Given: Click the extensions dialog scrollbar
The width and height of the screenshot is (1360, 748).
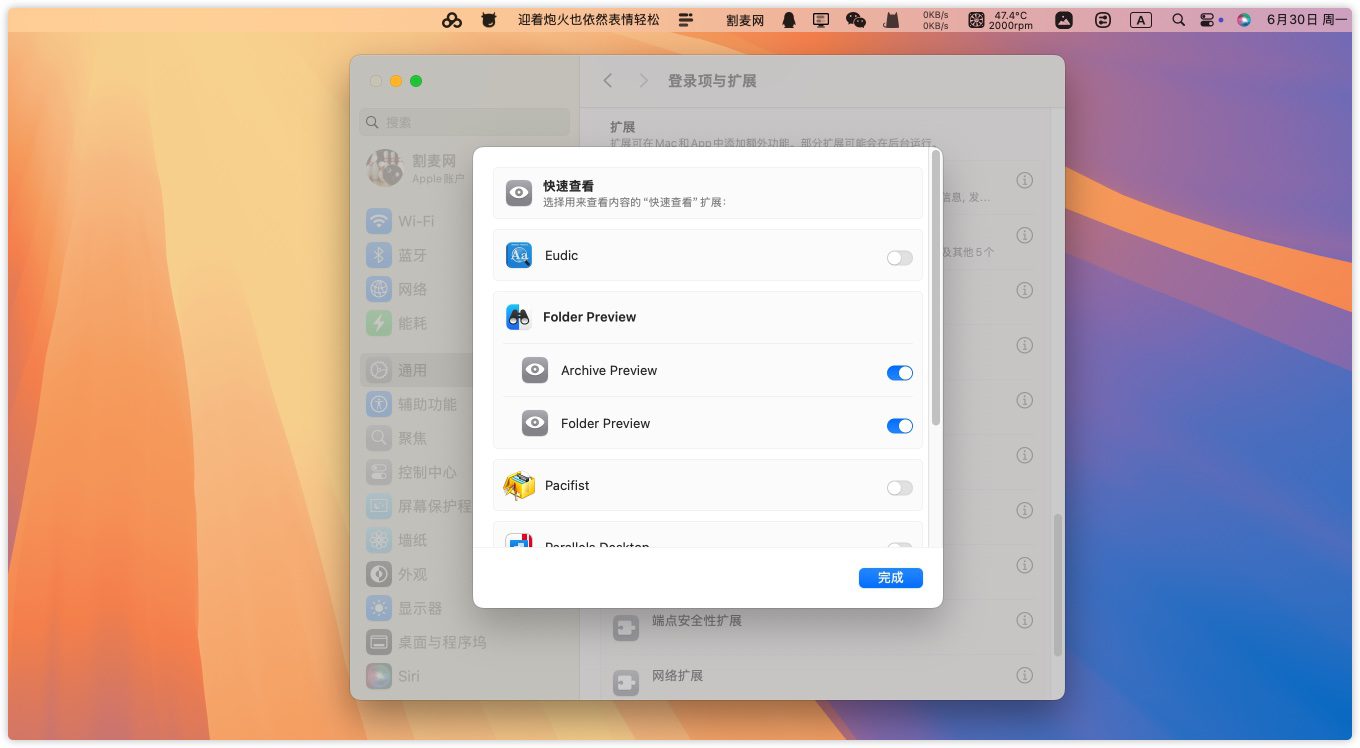Looking at the screenshot, I should (936, 288).
